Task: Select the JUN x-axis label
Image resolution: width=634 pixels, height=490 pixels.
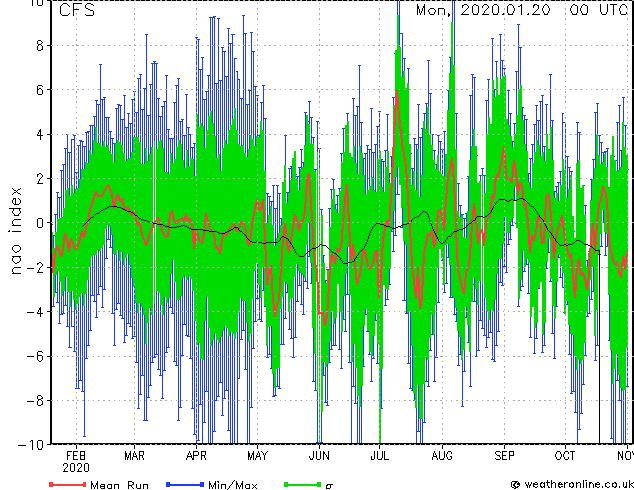Action: [x=319, y=456]
